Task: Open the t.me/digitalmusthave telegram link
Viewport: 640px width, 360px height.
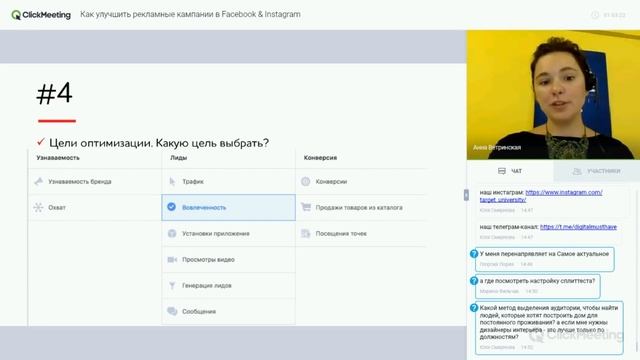Action: pyautogui.click(x=578, y=227)
